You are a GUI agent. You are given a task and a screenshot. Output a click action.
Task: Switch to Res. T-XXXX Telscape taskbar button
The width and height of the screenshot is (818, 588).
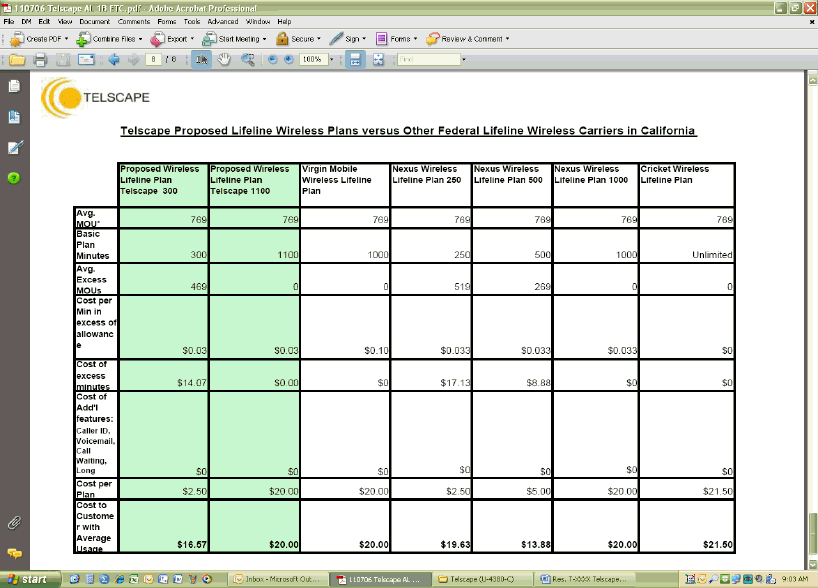[584, 579]
